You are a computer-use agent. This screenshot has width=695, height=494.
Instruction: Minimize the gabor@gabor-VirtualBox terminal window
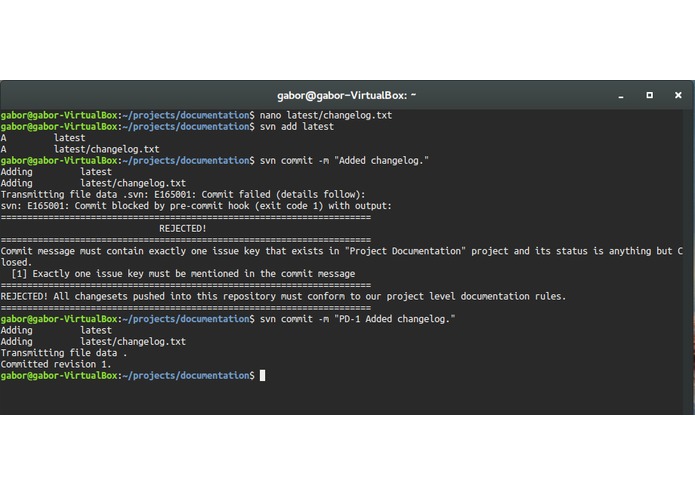click(621, 96)
